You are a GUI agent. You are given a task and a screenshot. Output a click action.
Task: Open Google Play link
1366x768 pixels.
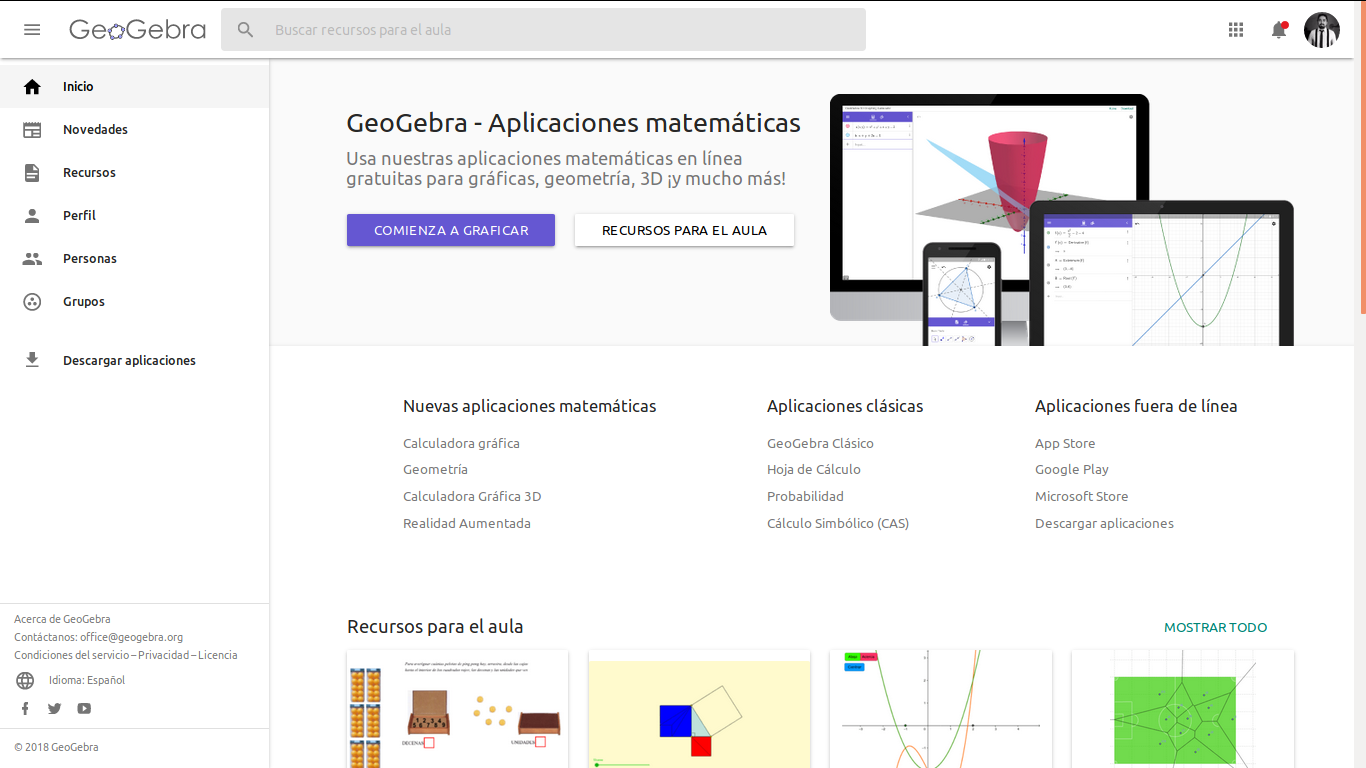(x=1072, y=469)
